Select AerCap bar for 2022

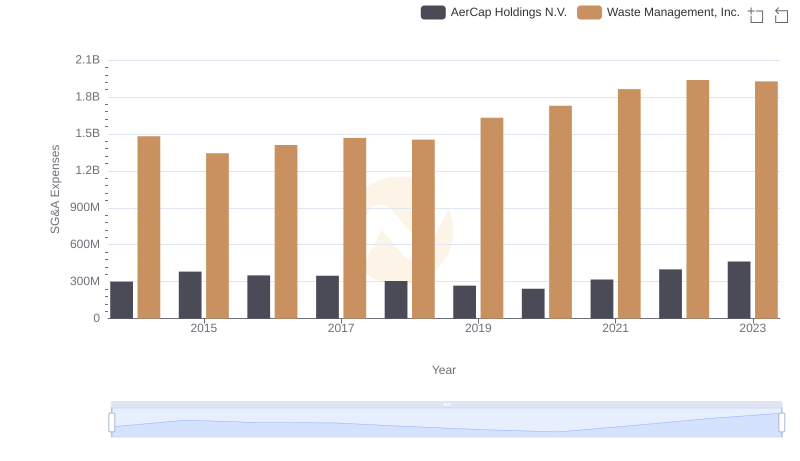[670, 294]
